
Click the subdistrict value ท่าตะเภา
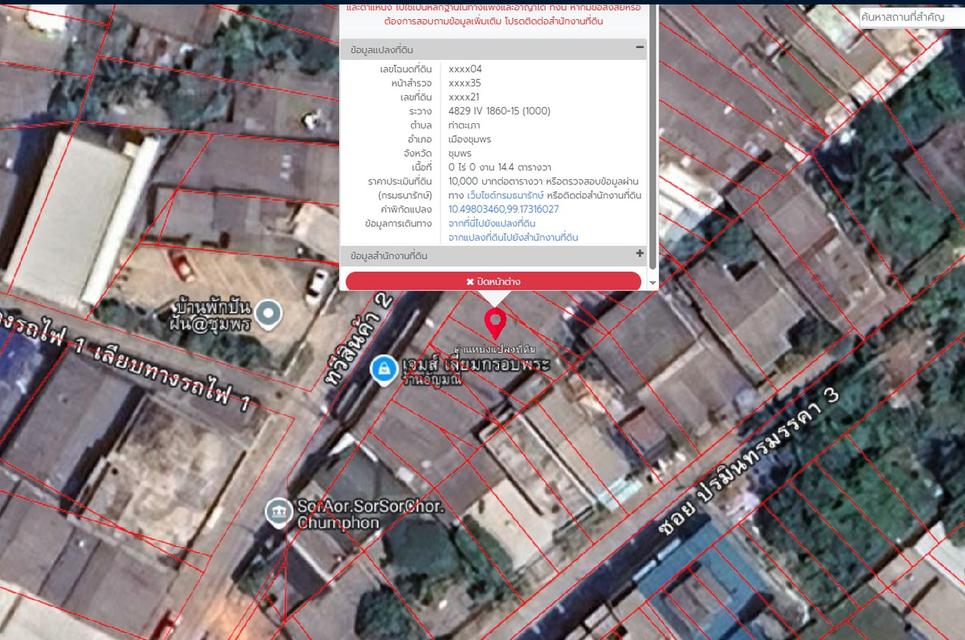tap(464, 126)
